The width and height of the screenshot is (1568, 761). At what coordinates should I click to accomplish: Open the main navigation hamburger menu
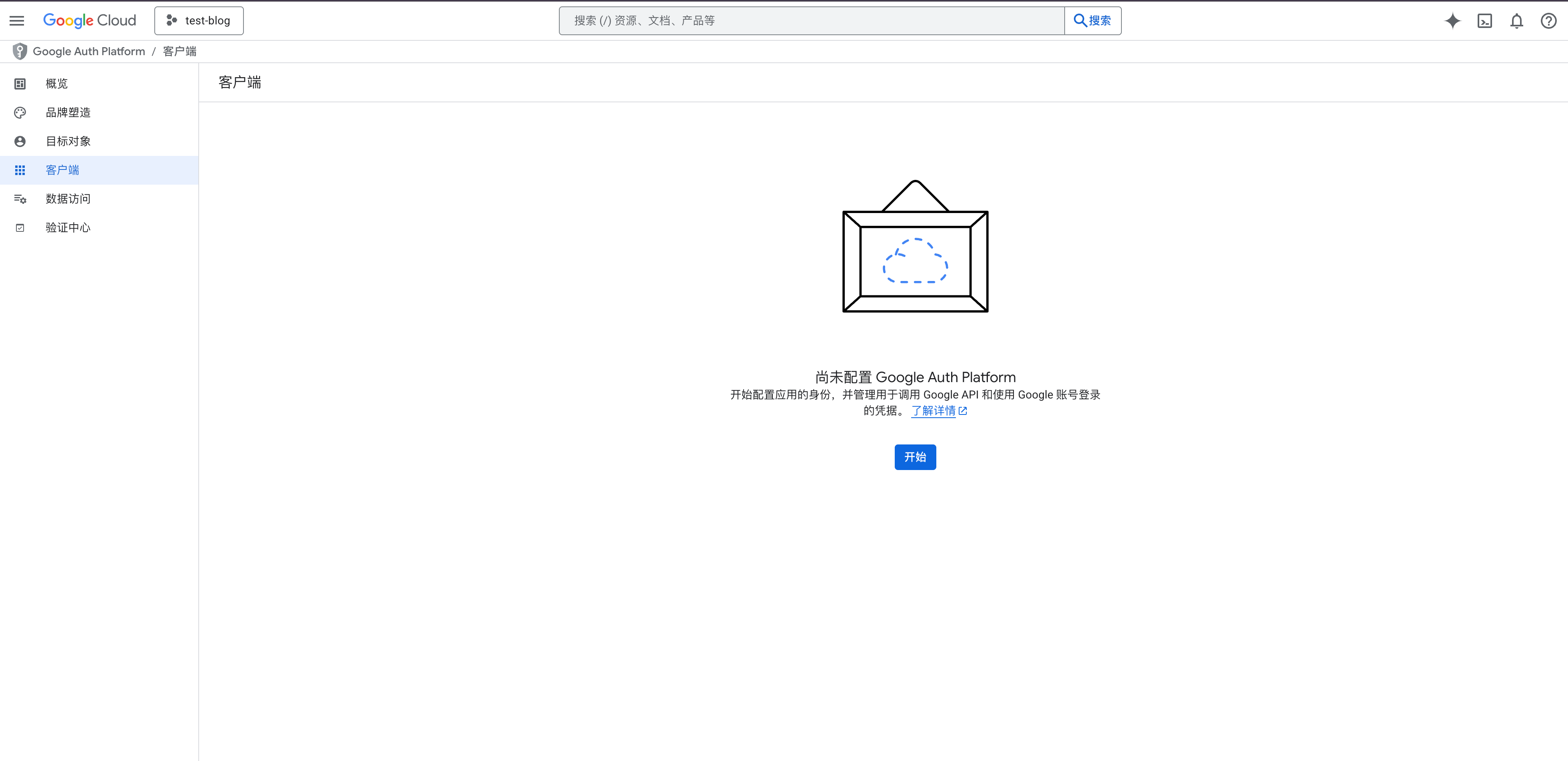pyautogui.click(x=17, y=21)
